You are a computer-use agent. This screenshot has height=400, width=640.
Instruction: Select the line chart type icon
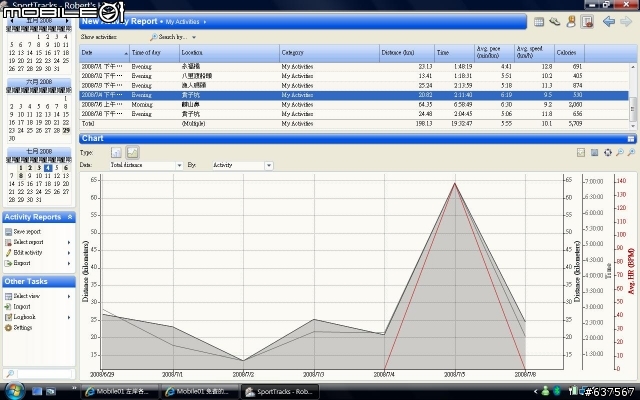click(x=132, y=153)
